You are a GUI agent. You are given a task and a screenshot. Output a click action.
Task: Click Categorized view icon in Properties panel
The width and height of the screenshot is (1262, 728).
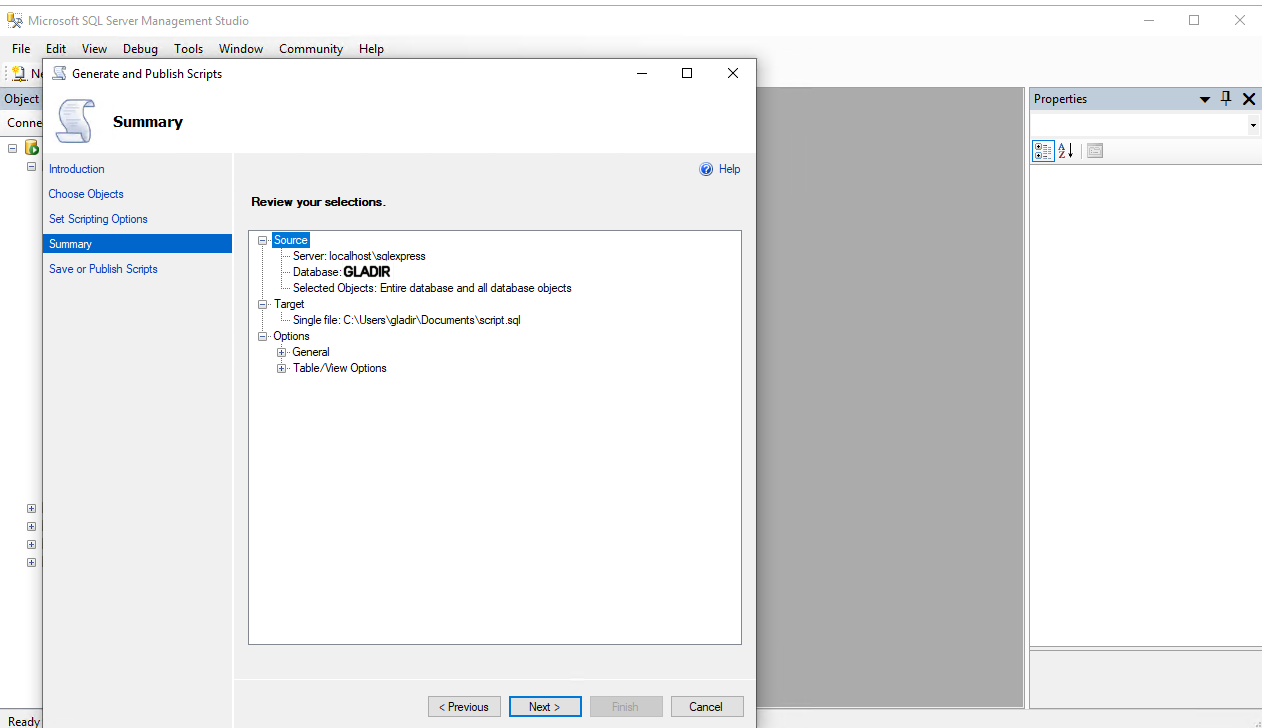(1043, 151)
